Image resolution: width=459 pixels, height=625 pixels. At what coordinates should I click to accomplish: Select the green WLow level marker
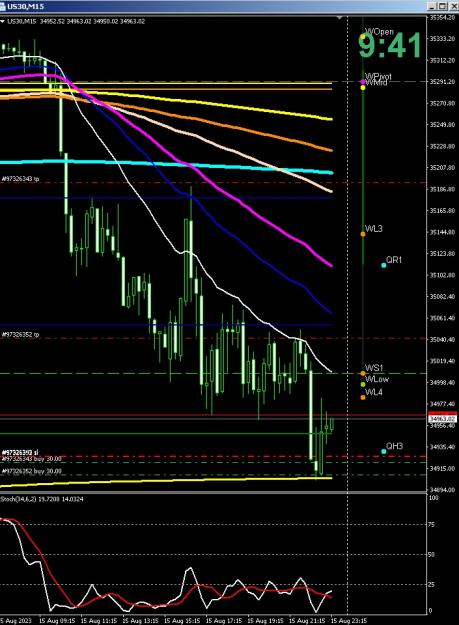[363, 385]
